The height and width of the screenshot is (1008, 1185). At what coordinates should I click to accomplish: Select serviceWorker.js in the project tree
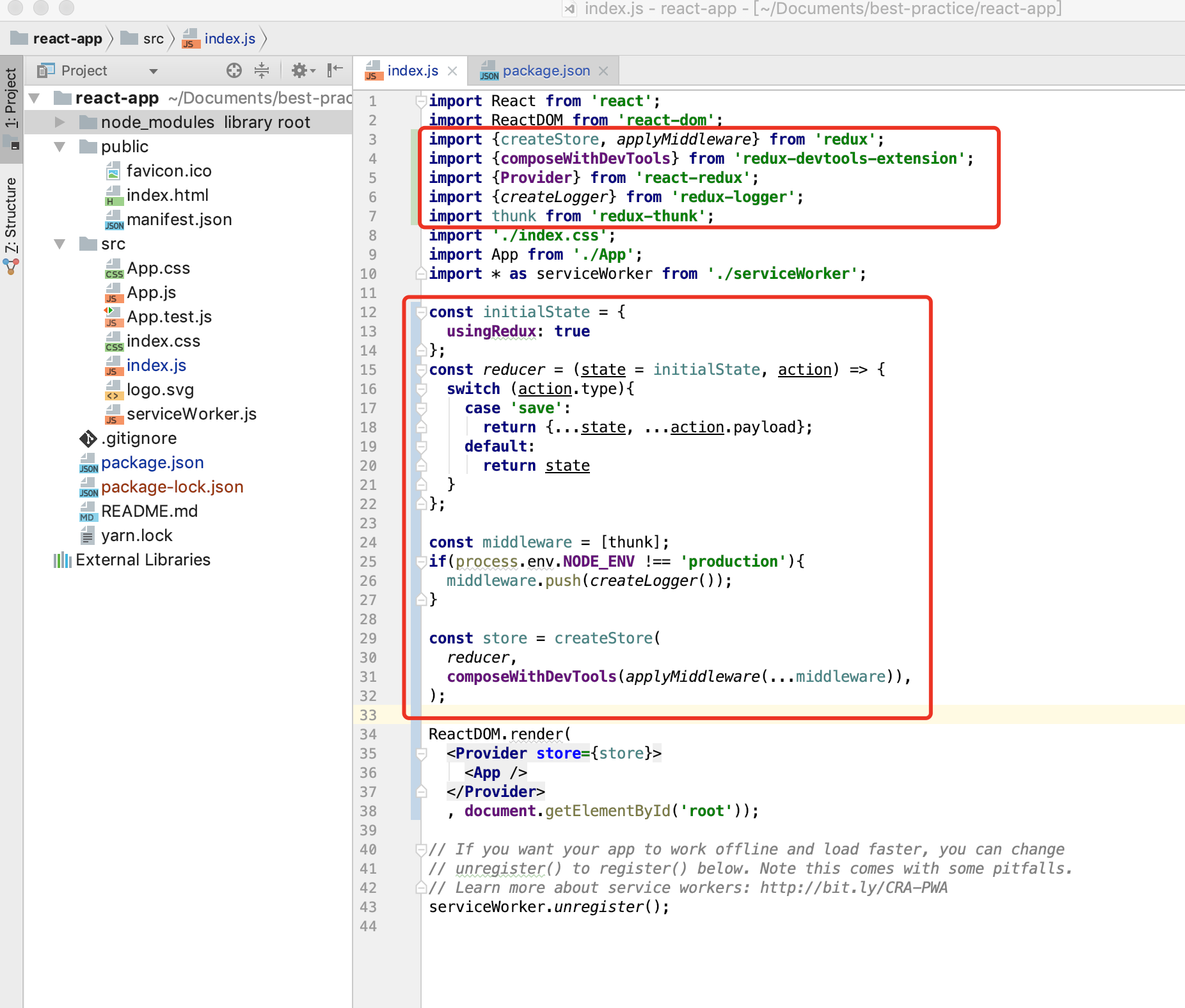(191, 414)
